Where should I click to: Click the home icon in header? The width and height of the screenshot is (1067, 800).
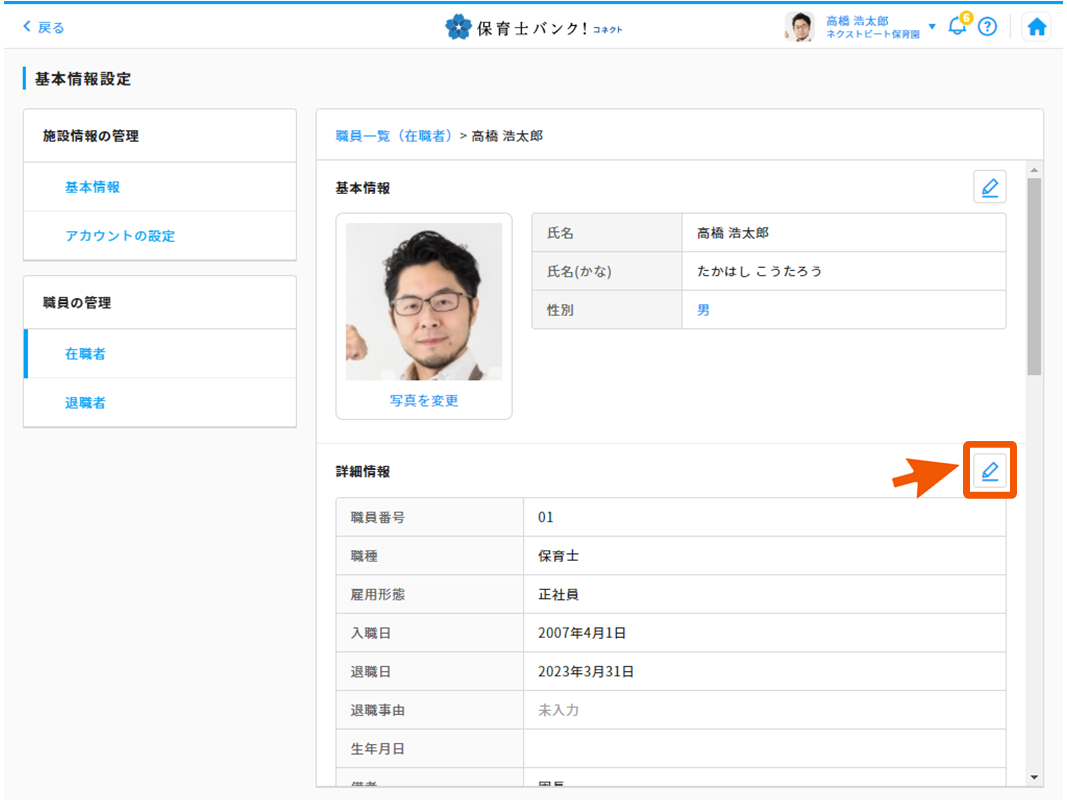click(1037, 27)
